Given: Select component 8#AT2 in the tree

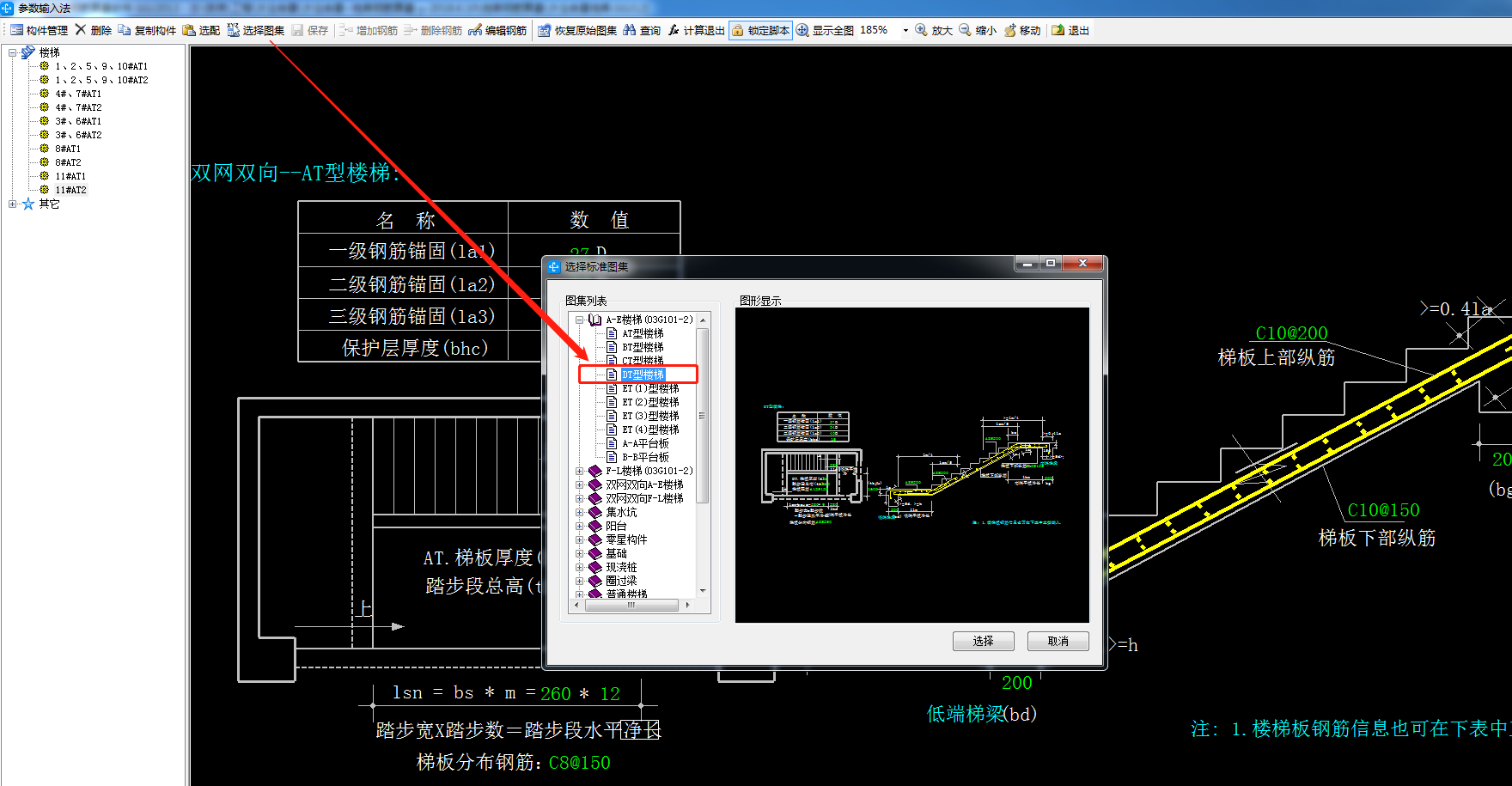Looking at the screenshot, I should [68, 162].
